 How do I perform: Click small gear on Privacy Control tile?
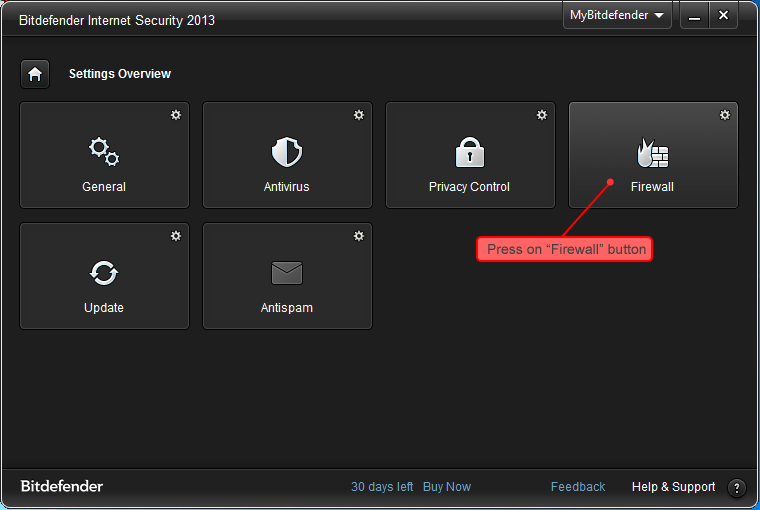pyautogui.click(x=542, y=115)
